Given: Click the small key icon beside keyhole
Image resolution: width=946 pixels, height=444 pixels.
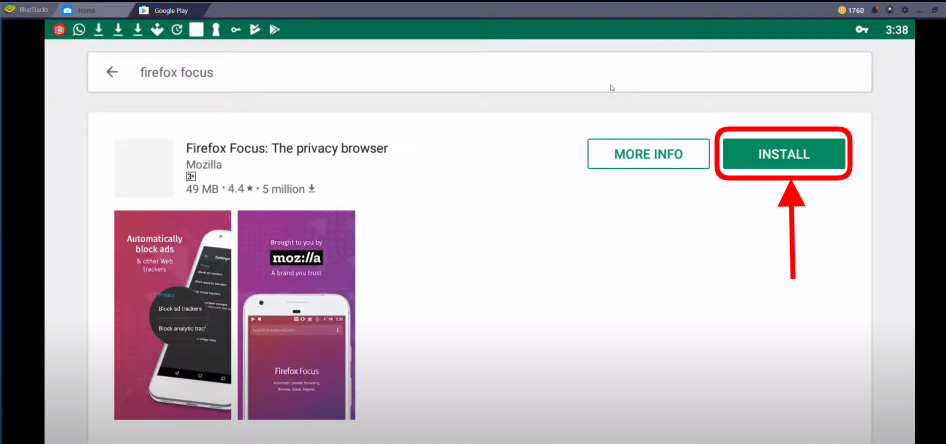Looking at the screenshot, I should [235, 29].
